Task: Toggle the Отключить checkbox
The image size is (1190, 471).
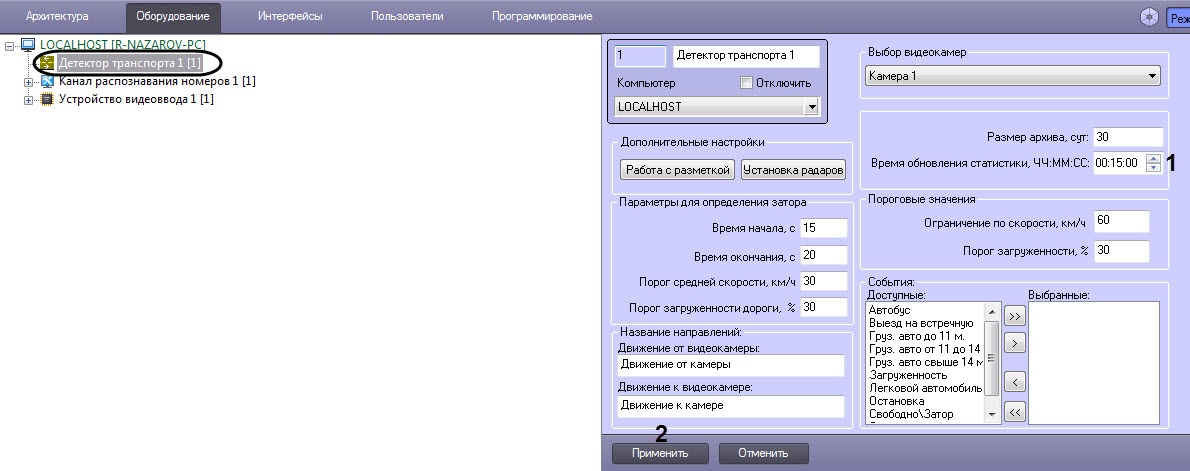Action: 746,82
